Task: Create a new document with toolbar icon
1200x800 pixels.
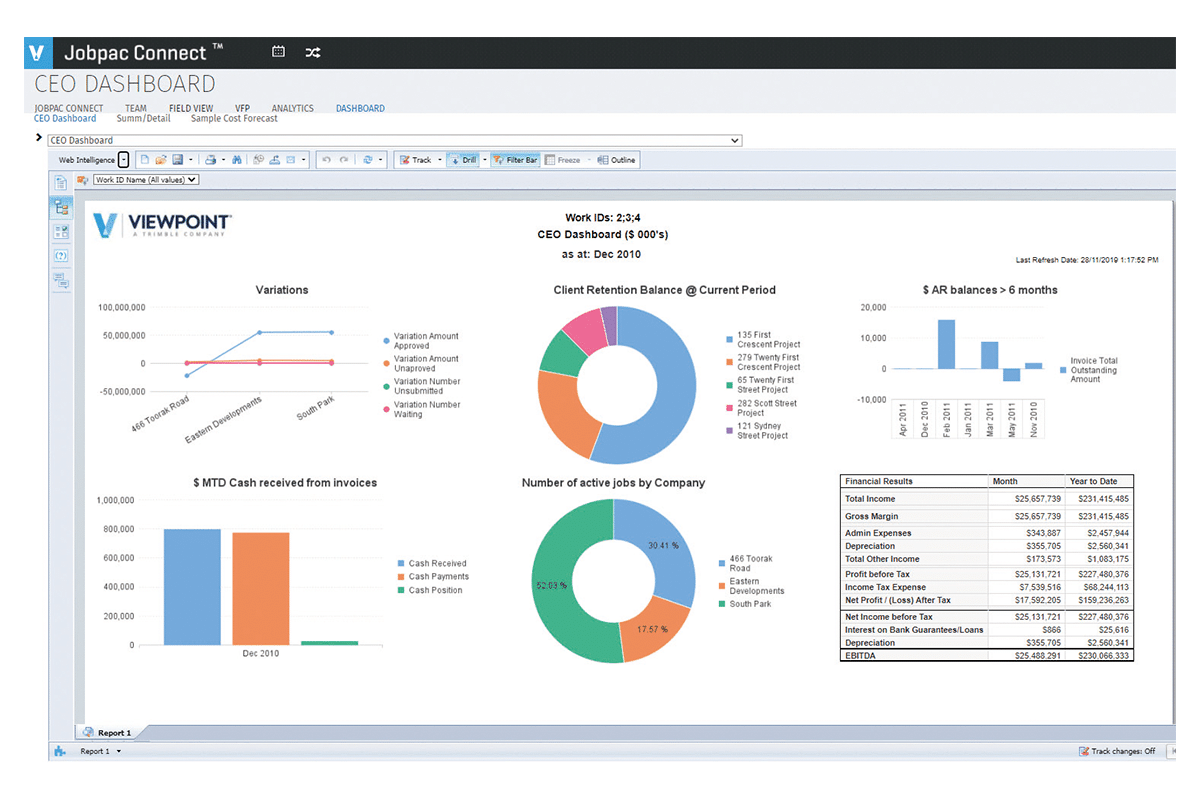Action: coord(144,160)
